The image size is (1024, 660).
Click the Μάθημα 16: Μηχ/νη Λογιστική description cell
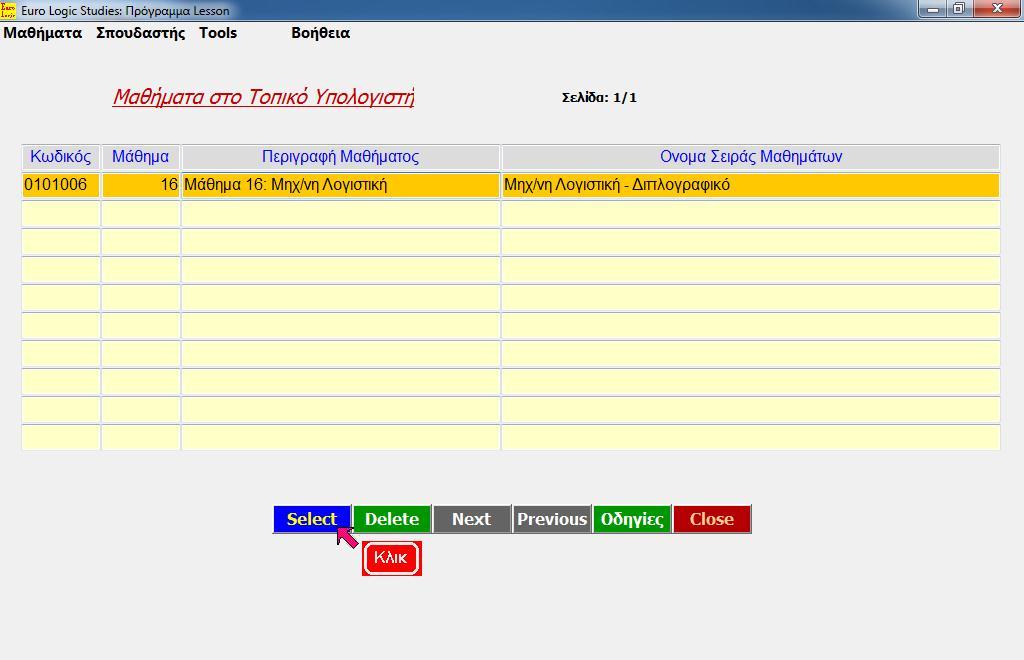click(340, 185)
